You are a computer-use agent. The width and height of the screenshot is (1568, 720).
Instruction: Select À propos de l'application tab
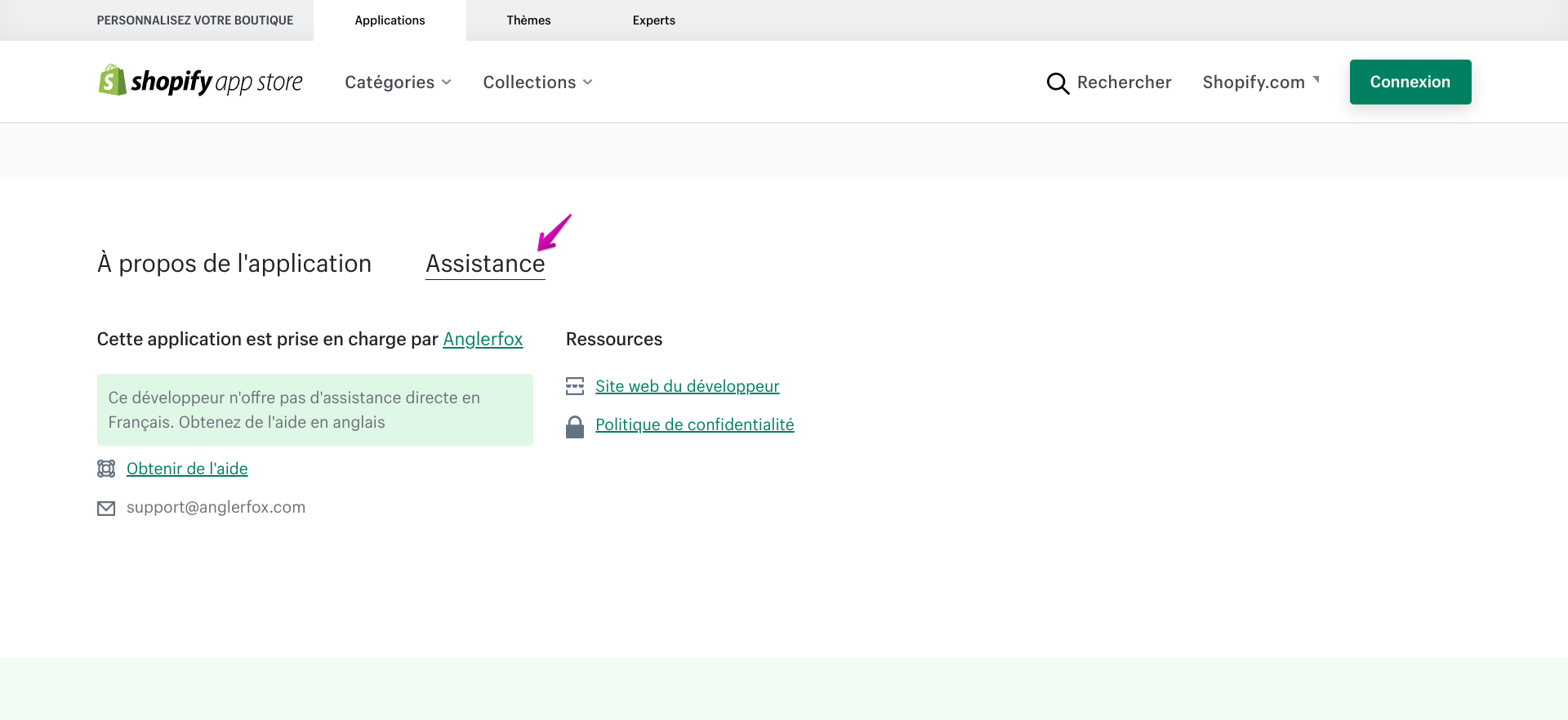234,264
